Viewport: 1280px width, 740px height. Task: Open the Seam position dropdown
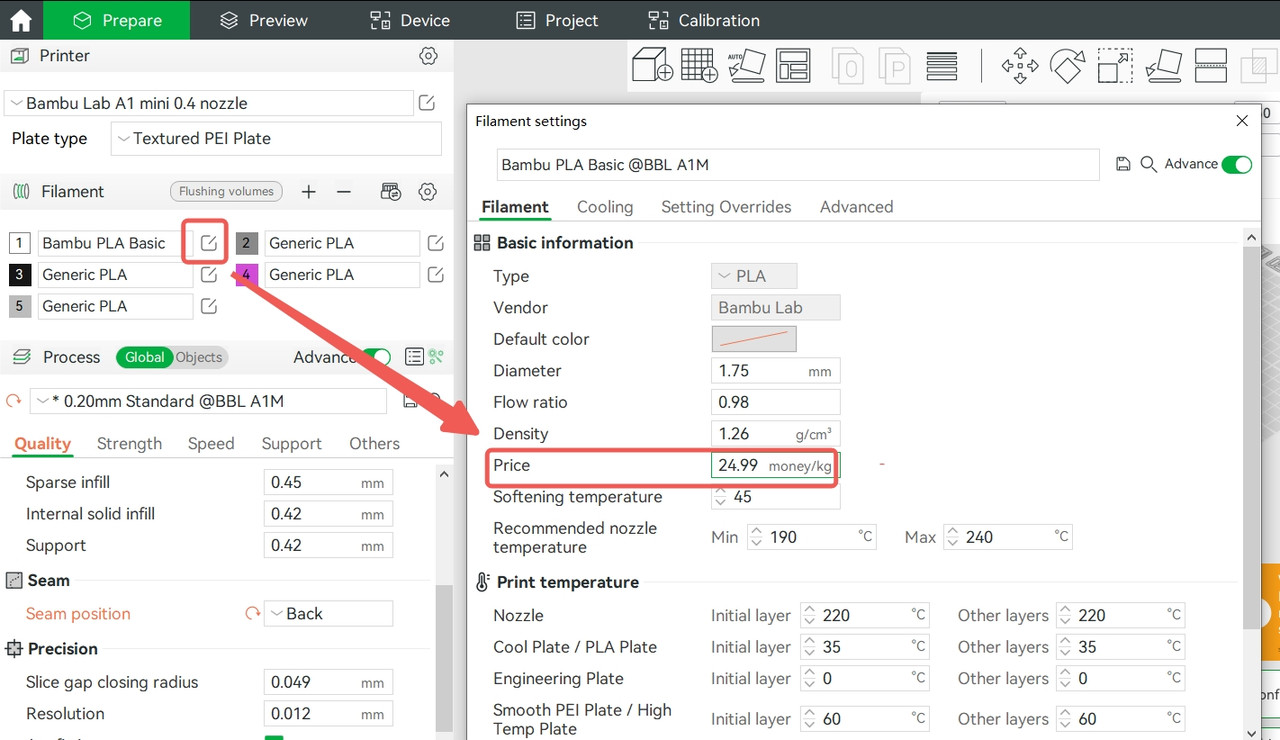coord(328,614)
